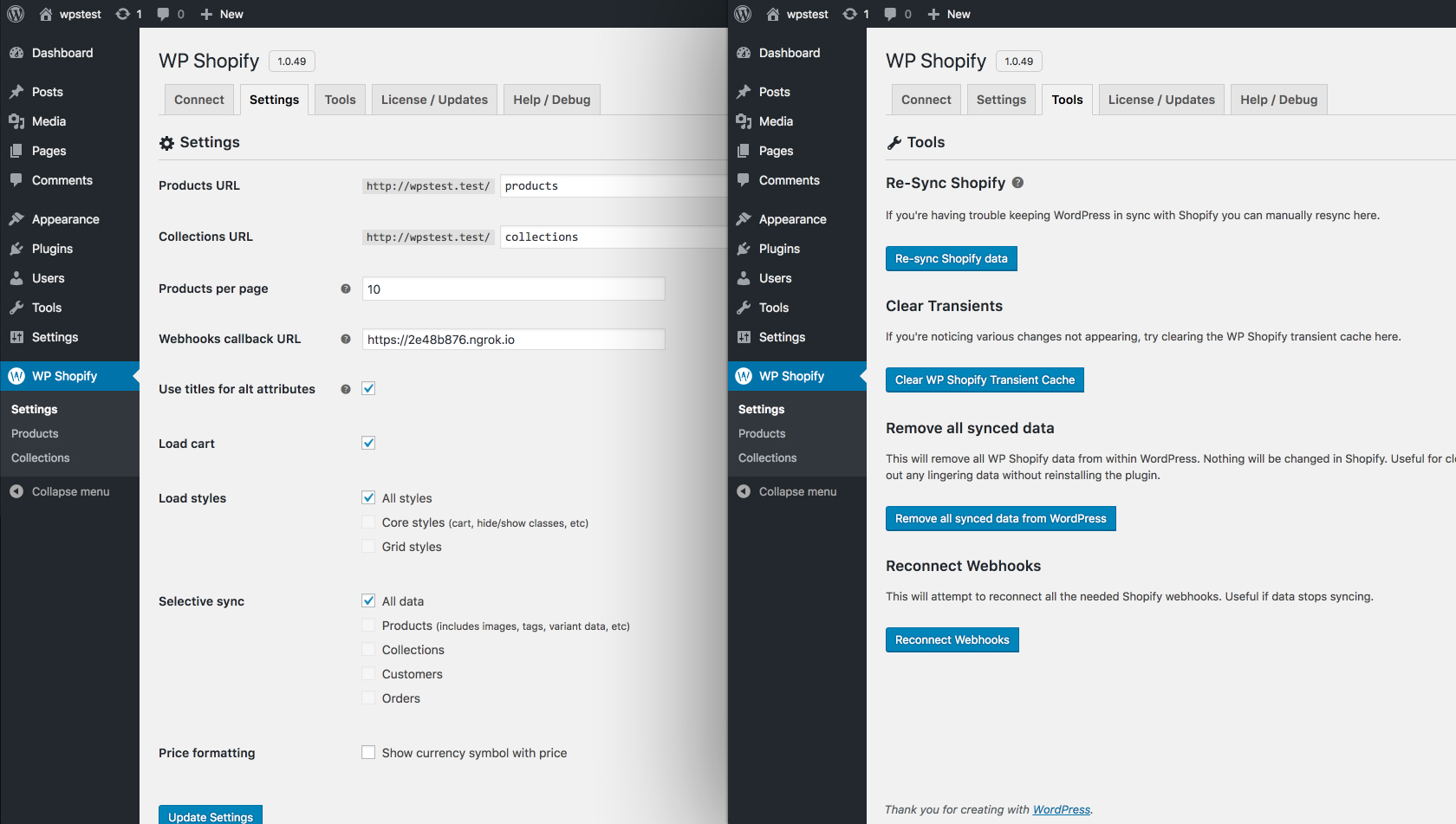This screenshot has width=1456, height=824.
Task: Collapse the right panel's sidebar menu
Action: [787, 491]
